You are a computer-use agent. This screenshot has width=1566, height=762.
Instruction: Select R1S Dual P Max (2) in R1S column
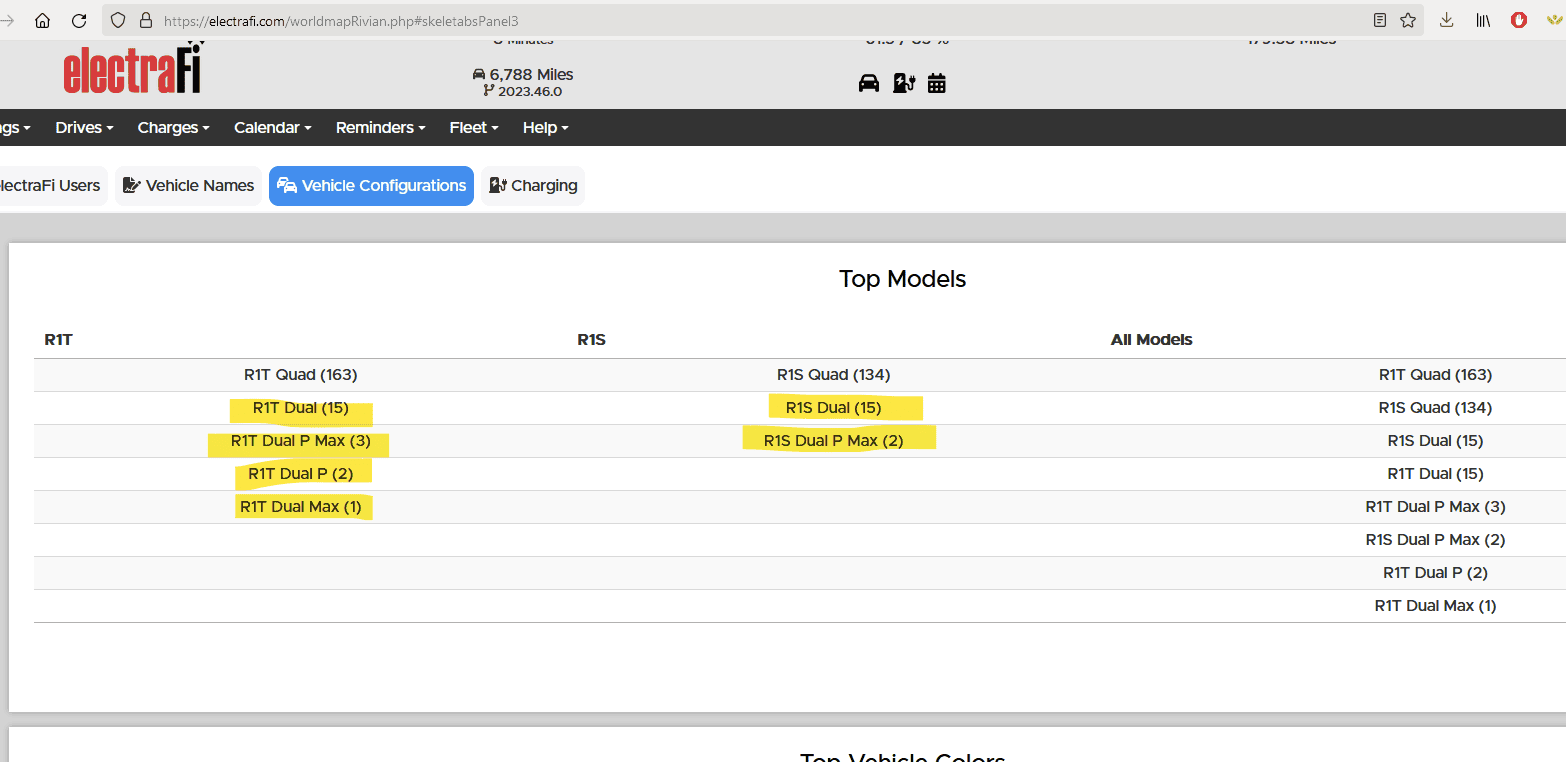pyautogui.click(x=834, y=441)
